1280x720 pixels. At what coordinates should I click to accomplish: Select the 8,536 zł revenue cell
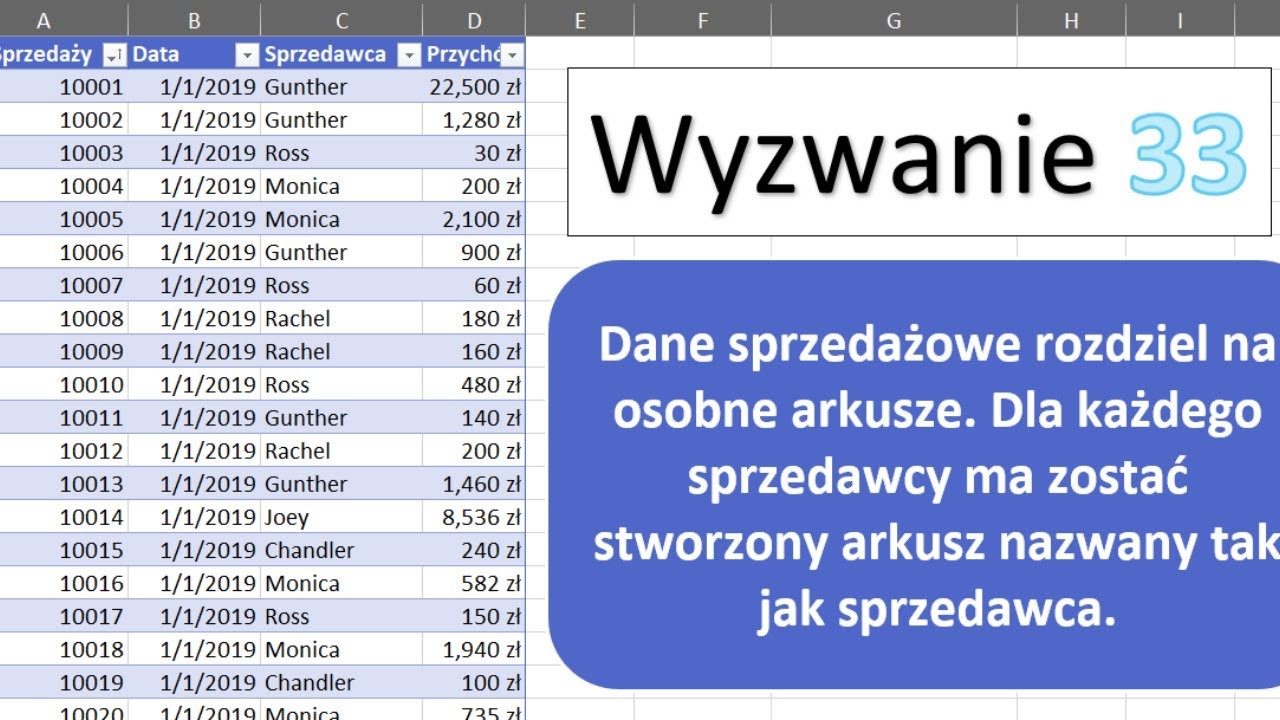tap(474, 517)
